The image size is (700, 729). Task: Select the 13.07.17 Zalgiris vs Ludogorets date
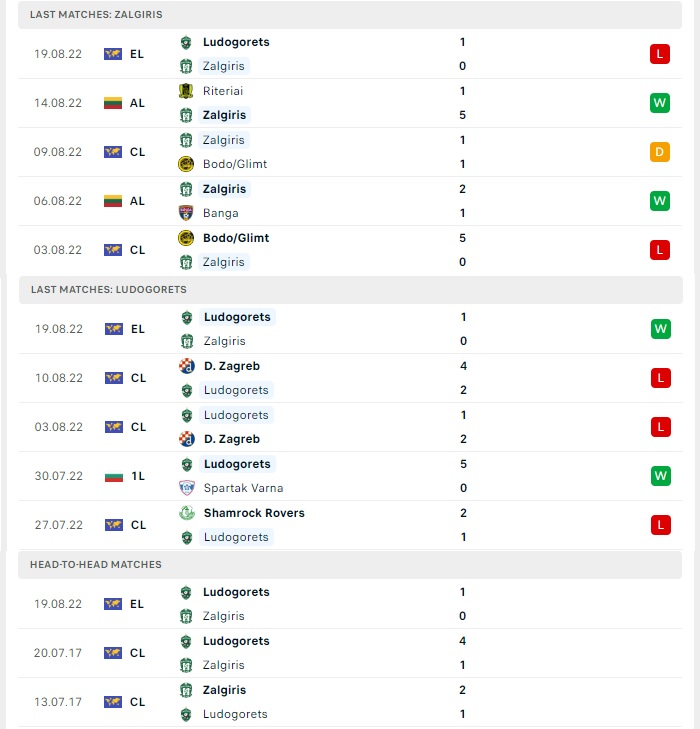(58, 702)
